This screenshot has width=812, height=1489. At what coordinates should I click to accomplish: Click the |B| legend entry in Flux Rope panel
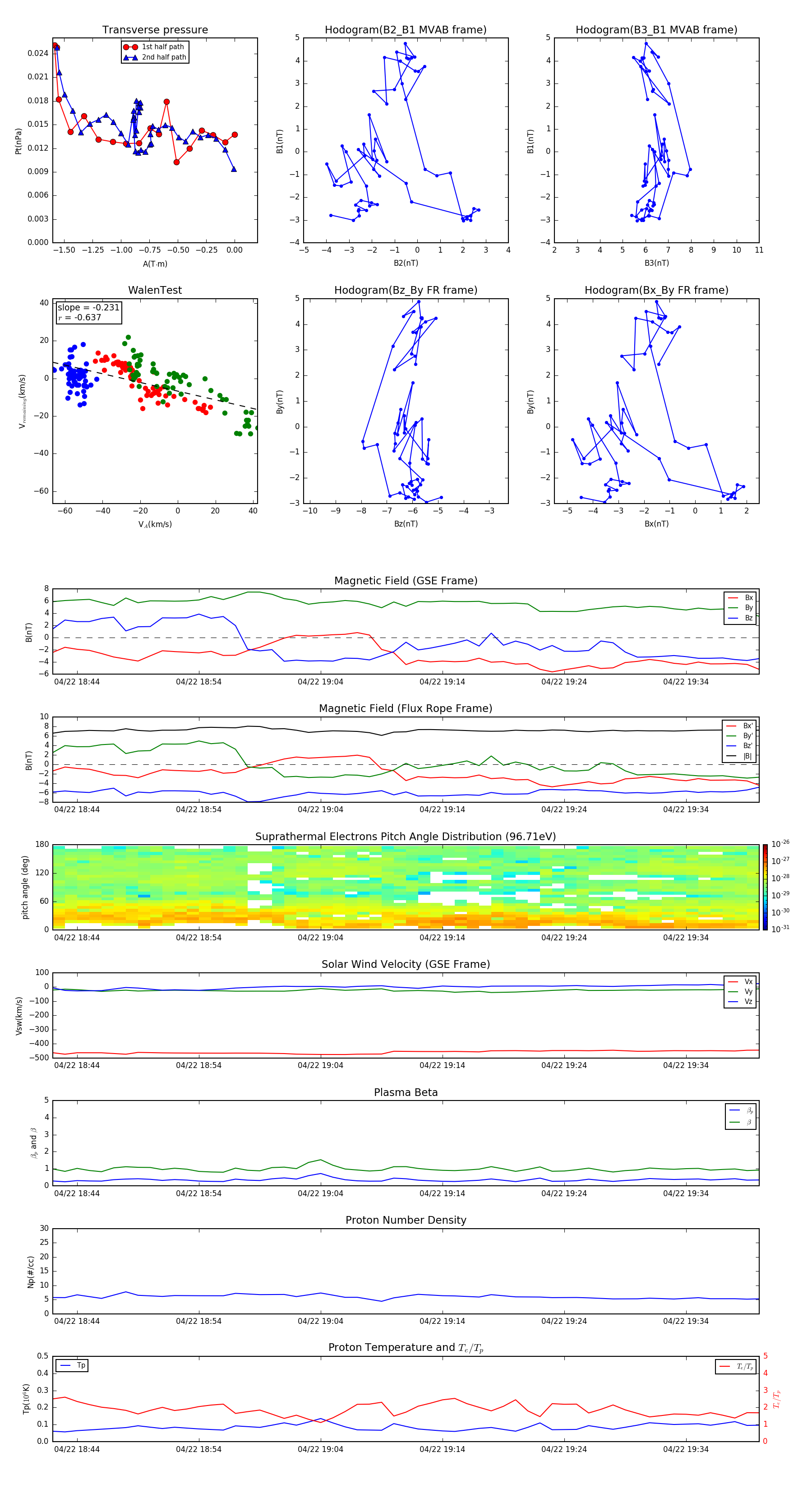click(739, 756)
